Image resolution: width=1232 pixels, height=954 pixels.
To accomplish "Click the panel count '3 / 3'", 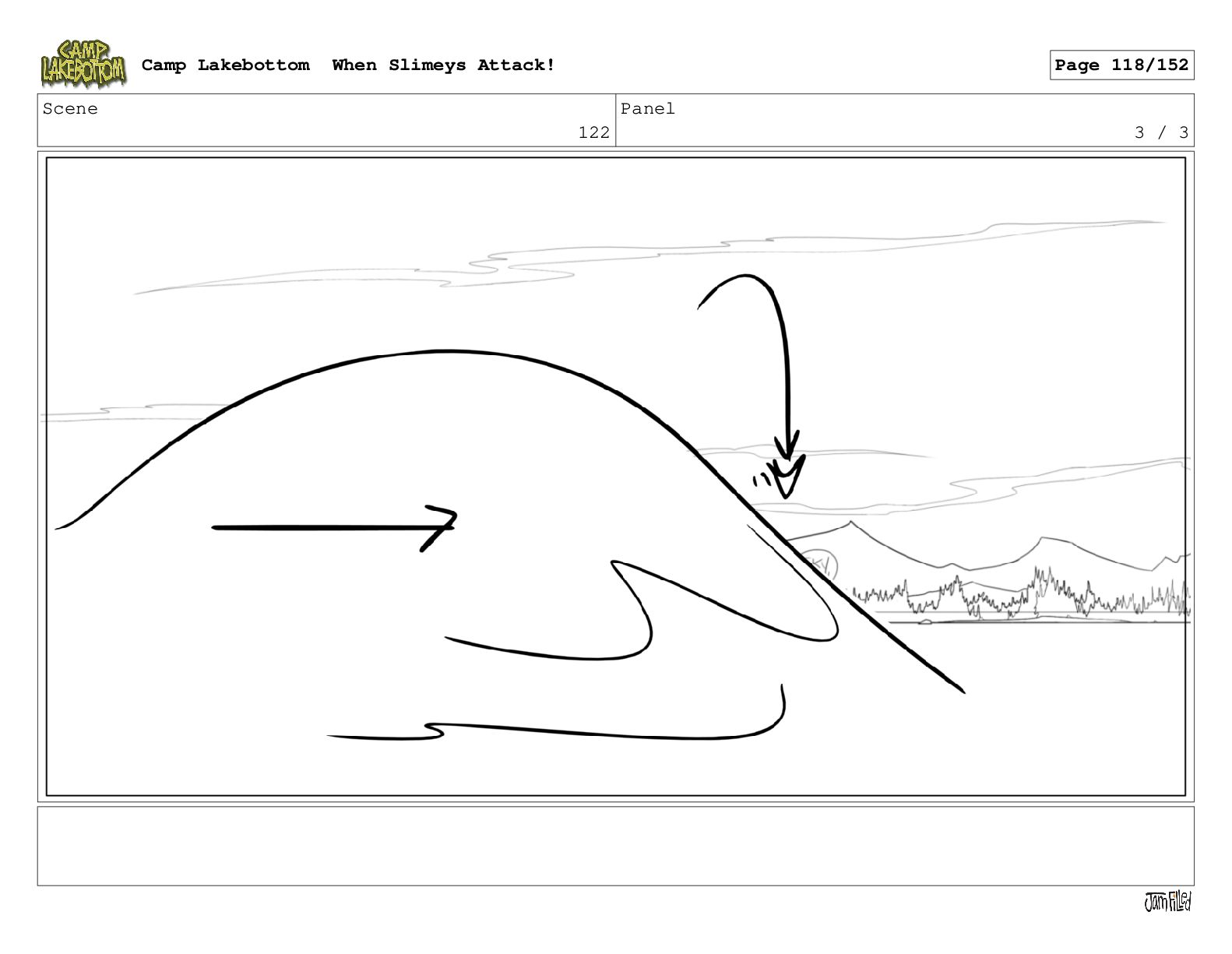I will coord(1161,132).
